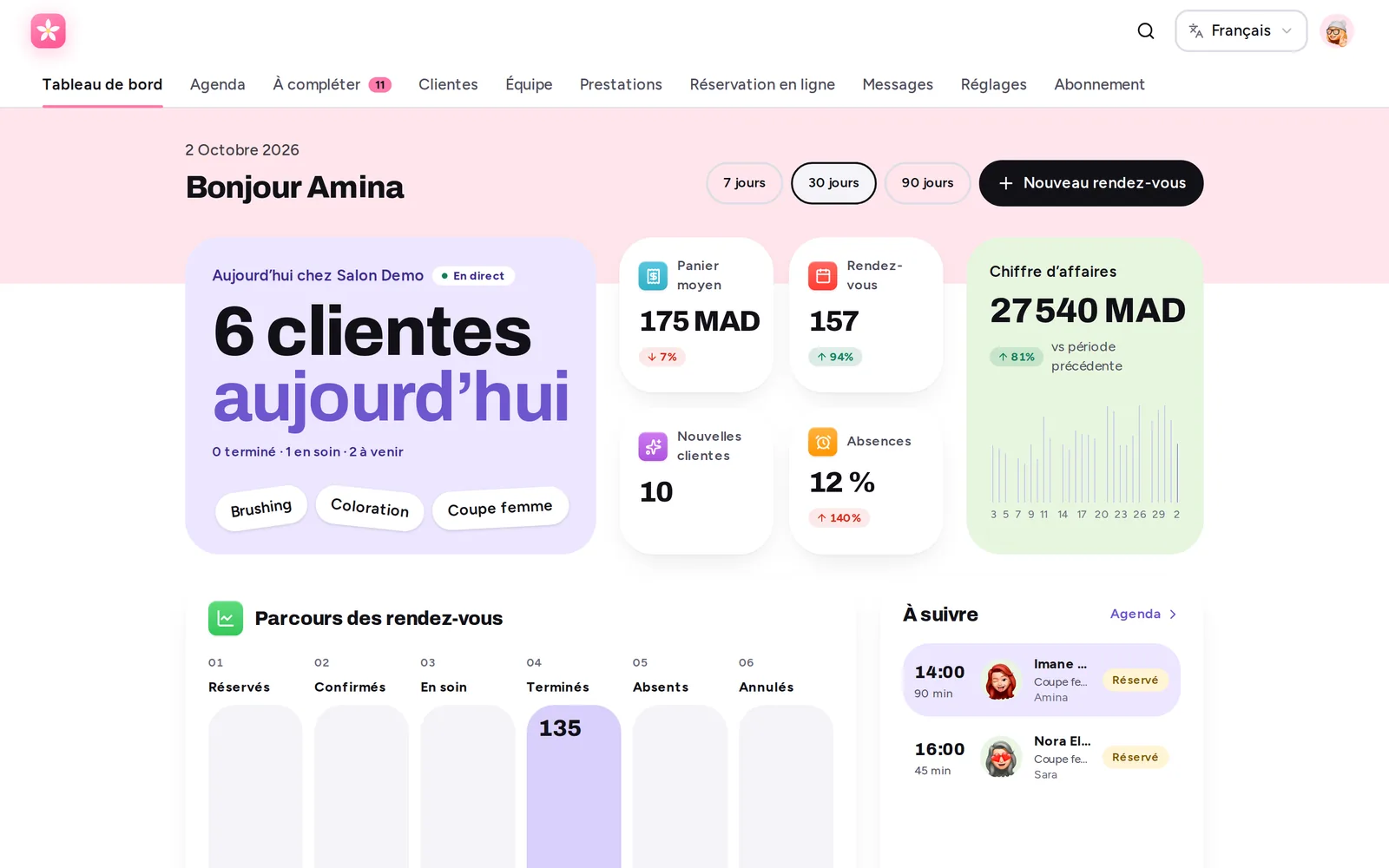This screenshot has width=1389, height=868.
Task: Open the user profile avatar
Action: click(1337, 31)
